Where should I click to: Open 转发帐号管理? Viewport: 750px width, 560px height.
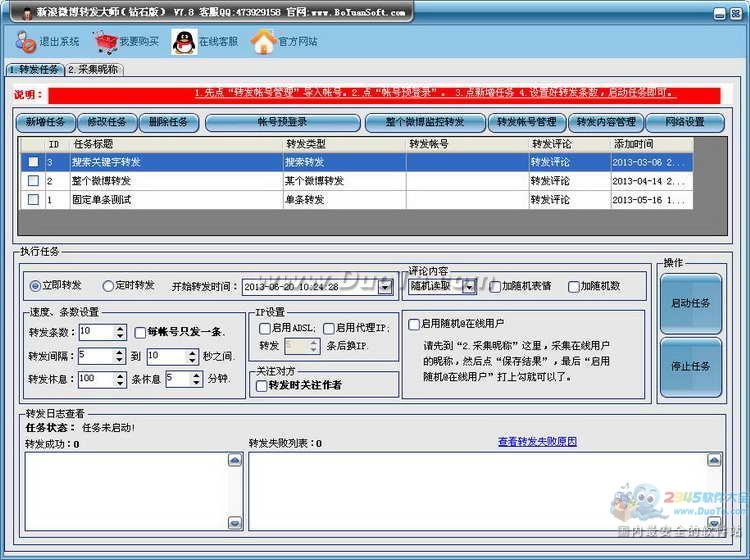pyautogui.click(x=526, y=122)
